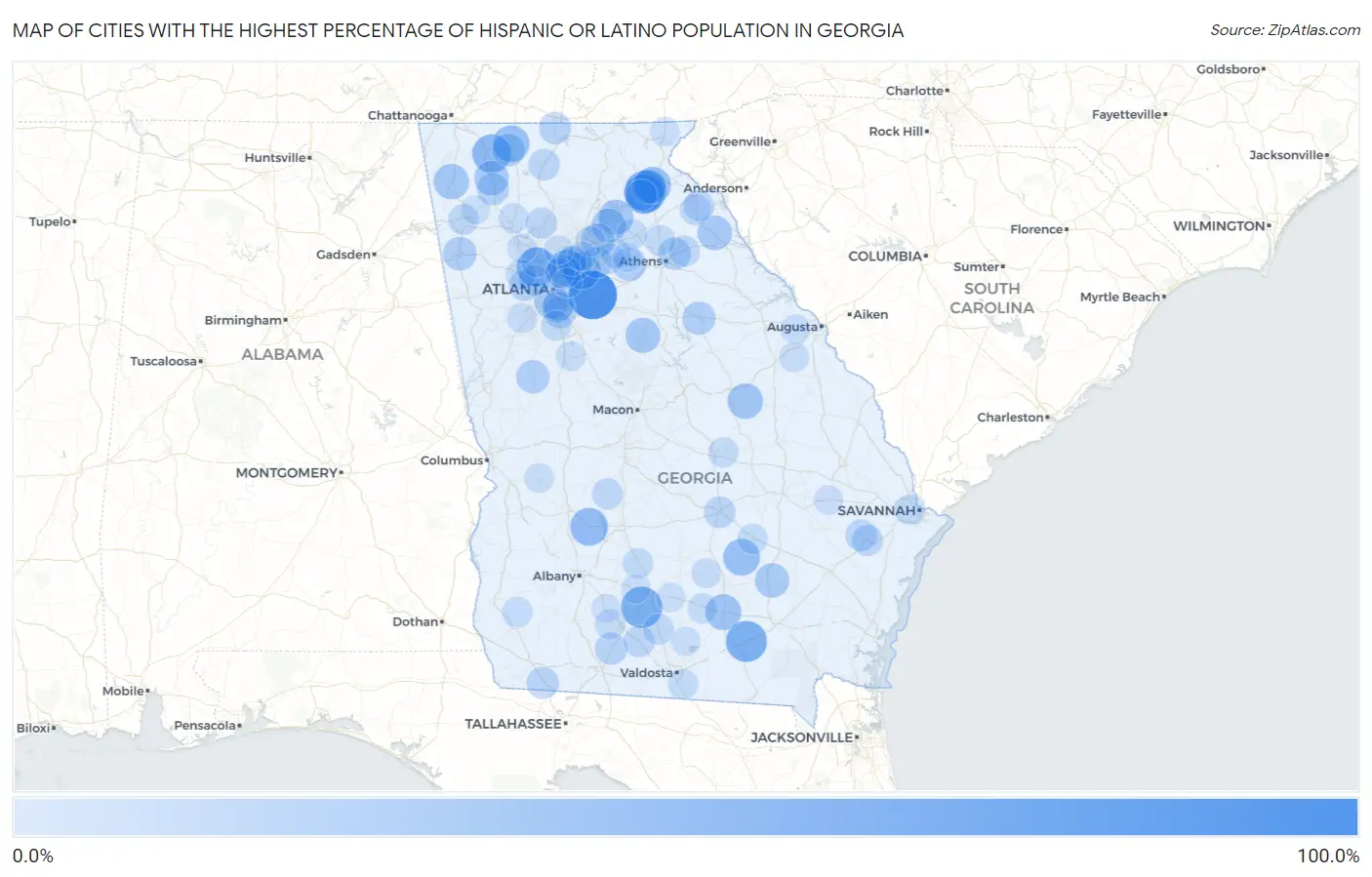
Task: Select the largest dark bubble beside ATLANTA
Action: pos(592,295)
